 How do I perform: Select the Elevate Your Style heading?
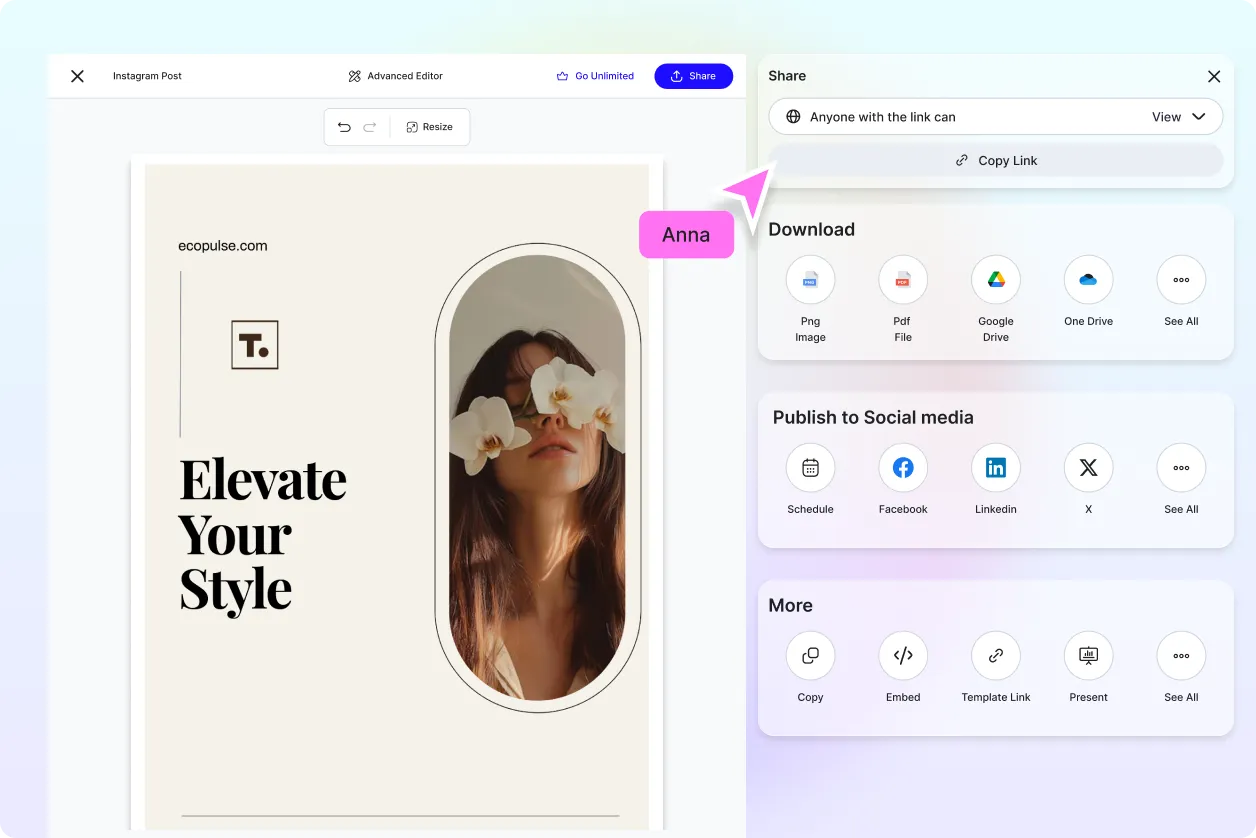click(x=263, y=535)
